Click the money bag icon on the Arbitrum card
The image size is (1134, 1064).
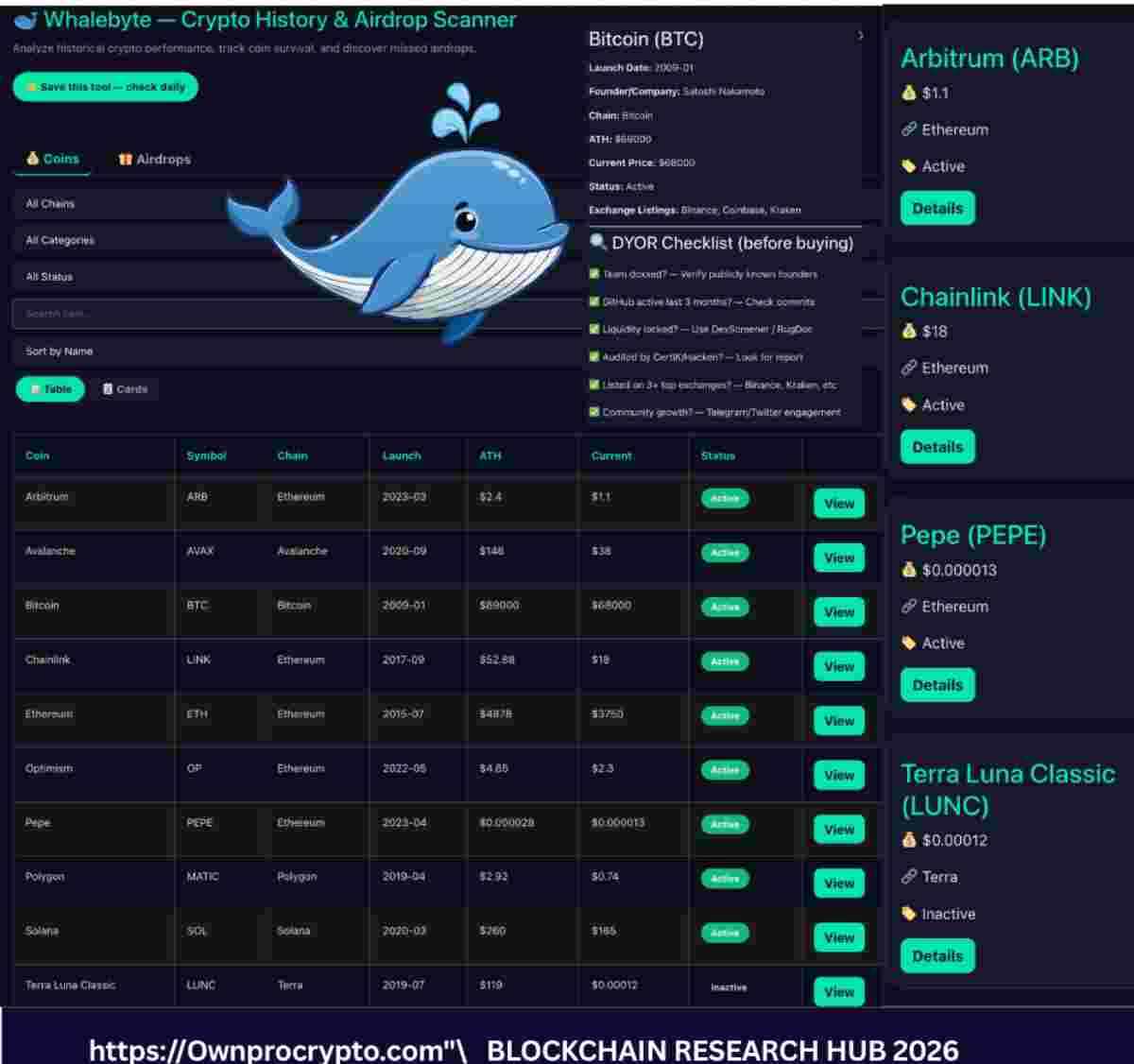[x=909, y=93]
